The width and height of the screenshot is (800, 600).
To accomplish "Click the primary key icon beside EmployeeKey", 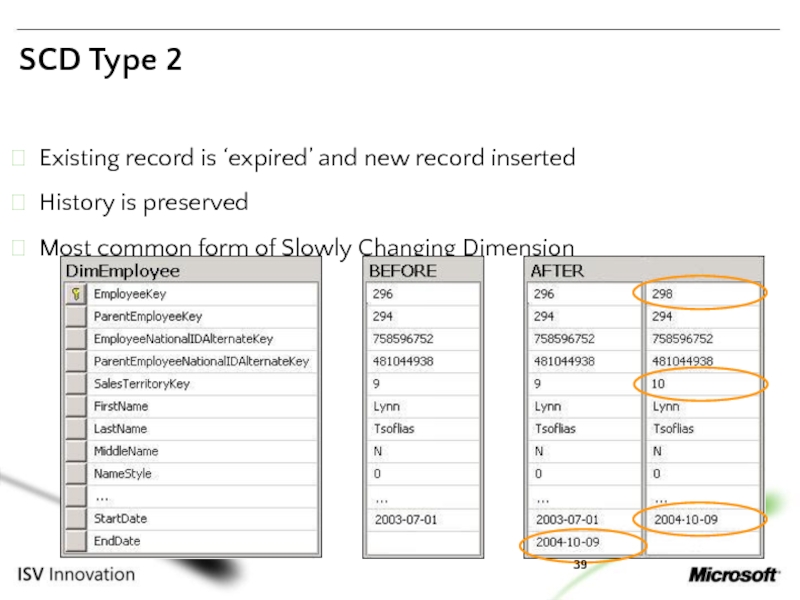I will 75,294.
